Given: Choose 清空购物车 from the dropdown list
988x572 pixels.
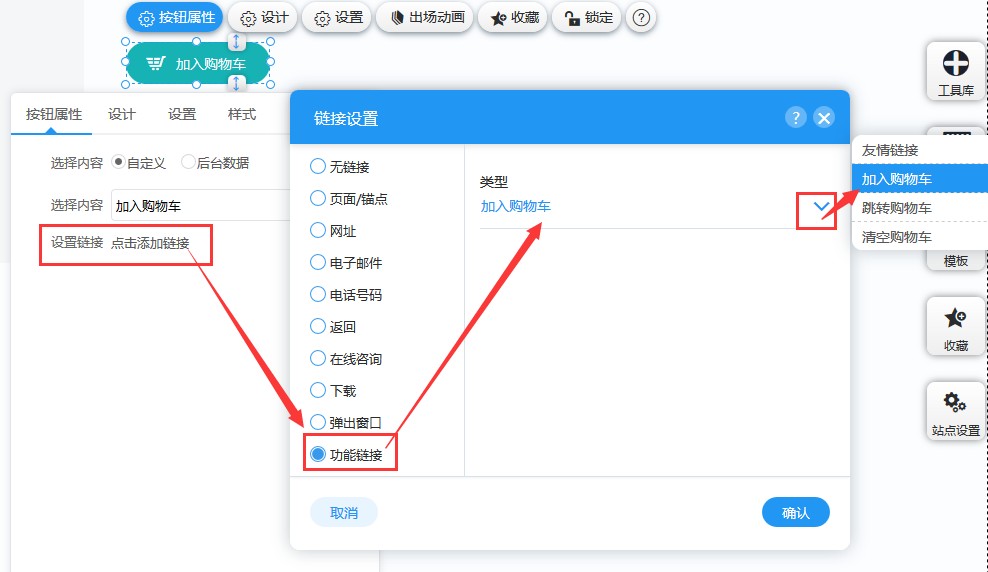Looking at the screenshot, I should pos(919,237).
